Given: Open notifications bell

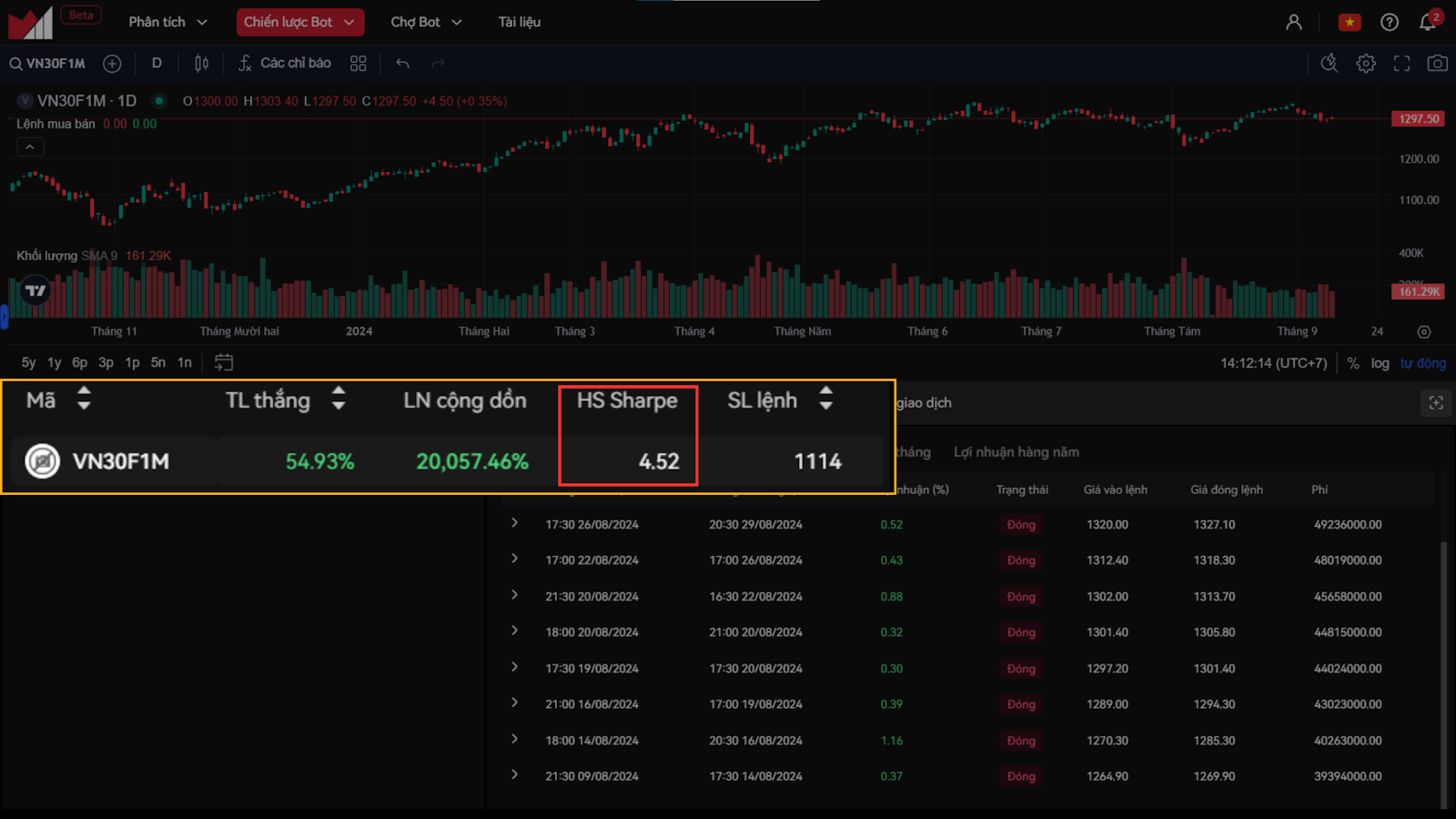Looking at the screenshot, I should (x=1429, y=21).
